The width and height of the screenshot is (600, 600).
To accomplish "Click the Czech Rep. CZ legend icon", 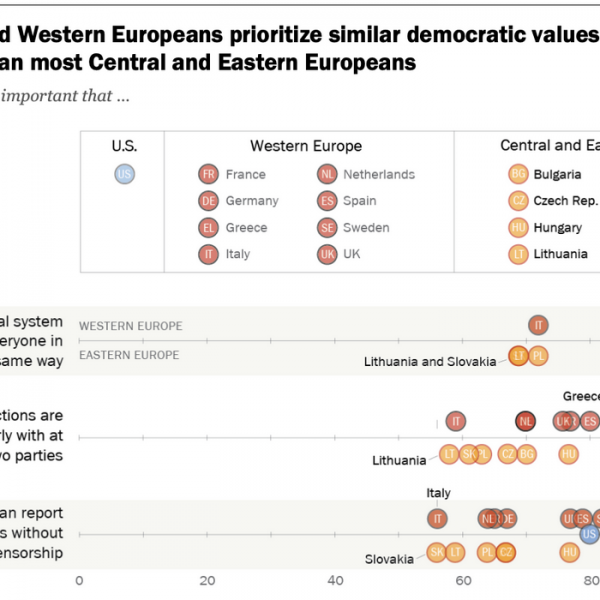I will (x=518, y=201).
